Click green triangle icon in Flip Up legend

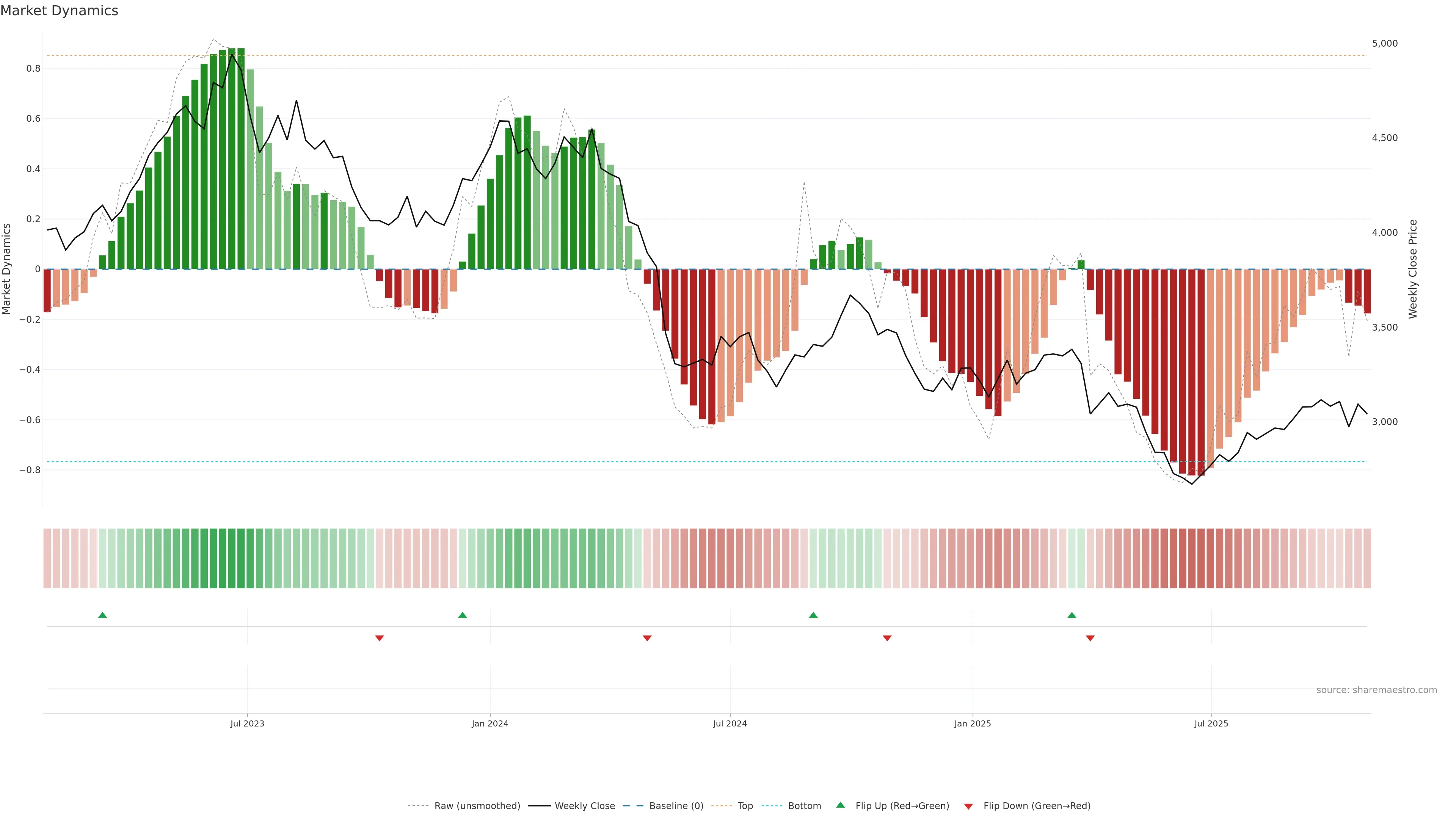click(x=841, y=805)
